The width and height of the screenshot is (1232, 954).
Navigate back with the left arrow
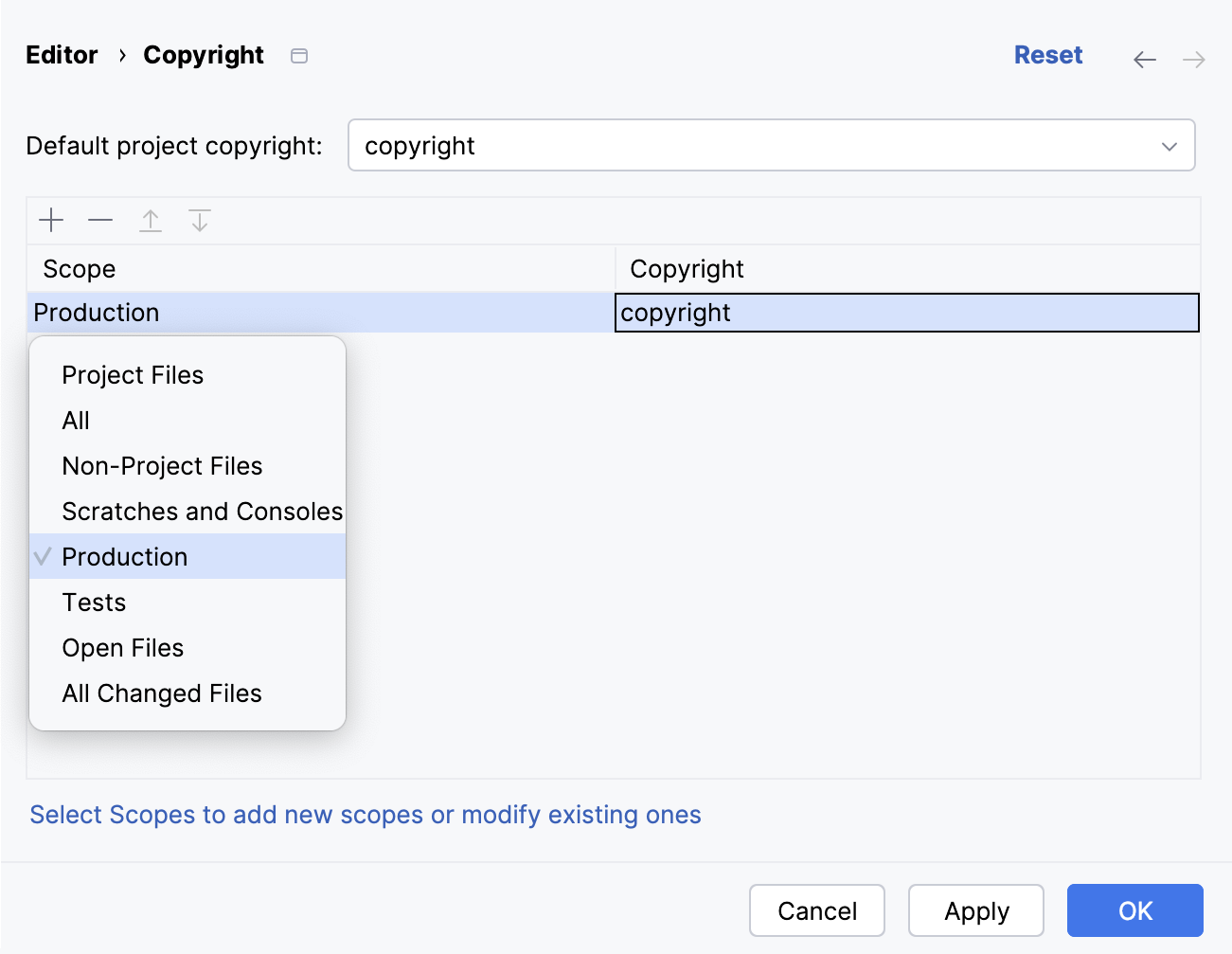1144,59
